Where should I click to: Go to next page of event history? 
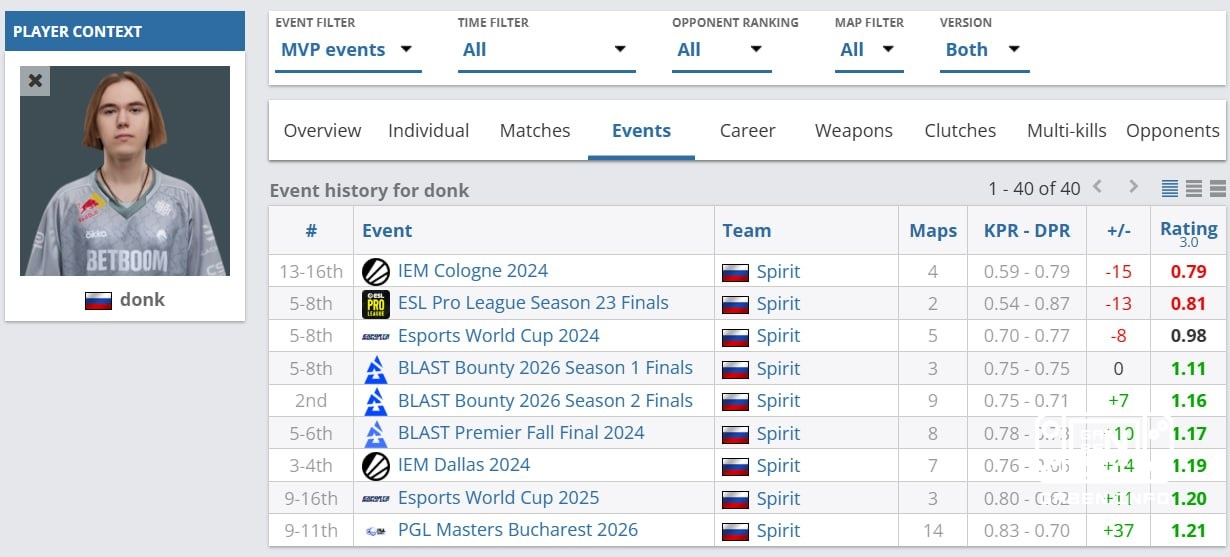coord(1133,187)
